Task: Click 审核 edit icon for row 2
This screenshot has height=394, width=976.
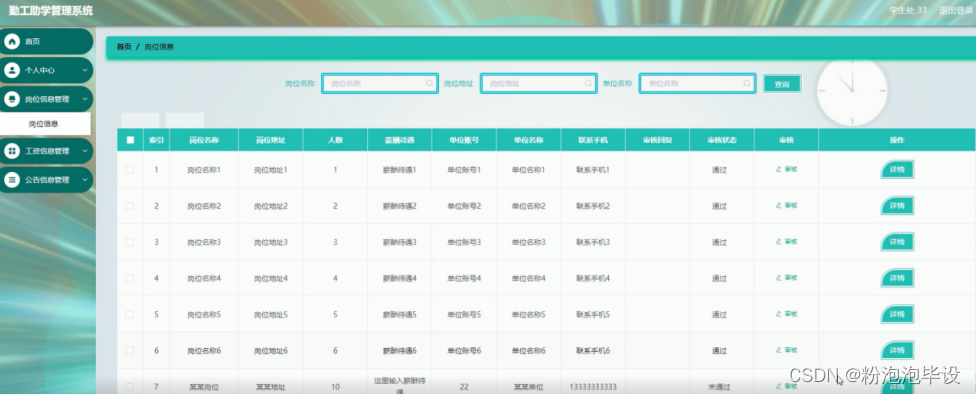Action: pyautogui.click(x=779, y=205)
